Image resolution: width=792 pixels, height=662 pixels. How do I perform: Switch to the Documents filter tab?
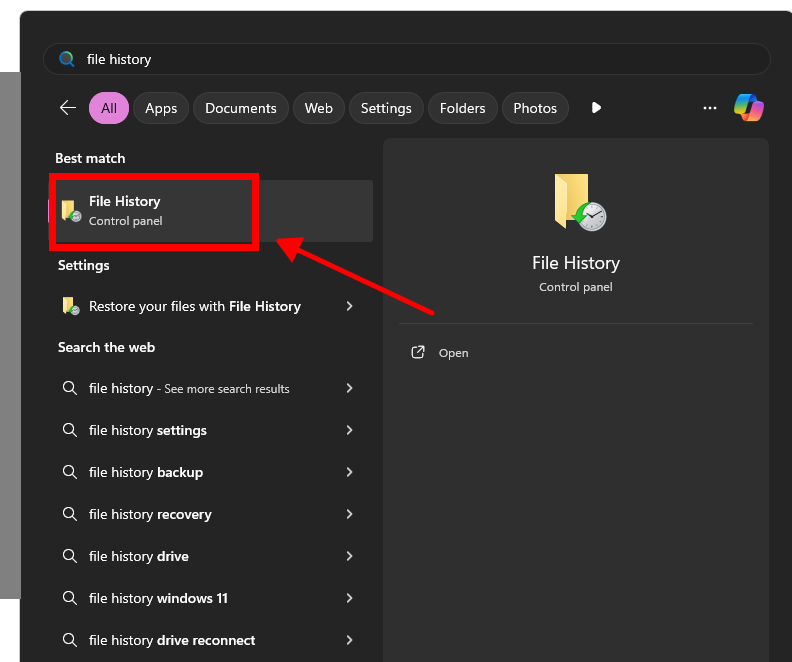tap(241, 108)
